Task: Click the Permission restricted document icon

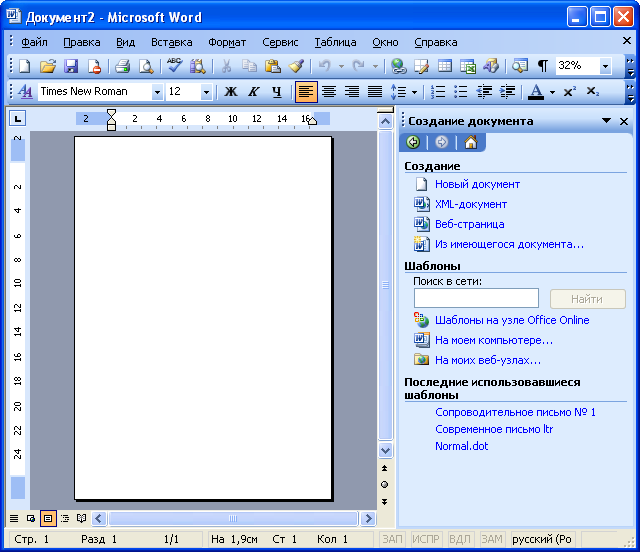Action: [x=94, y=66]
